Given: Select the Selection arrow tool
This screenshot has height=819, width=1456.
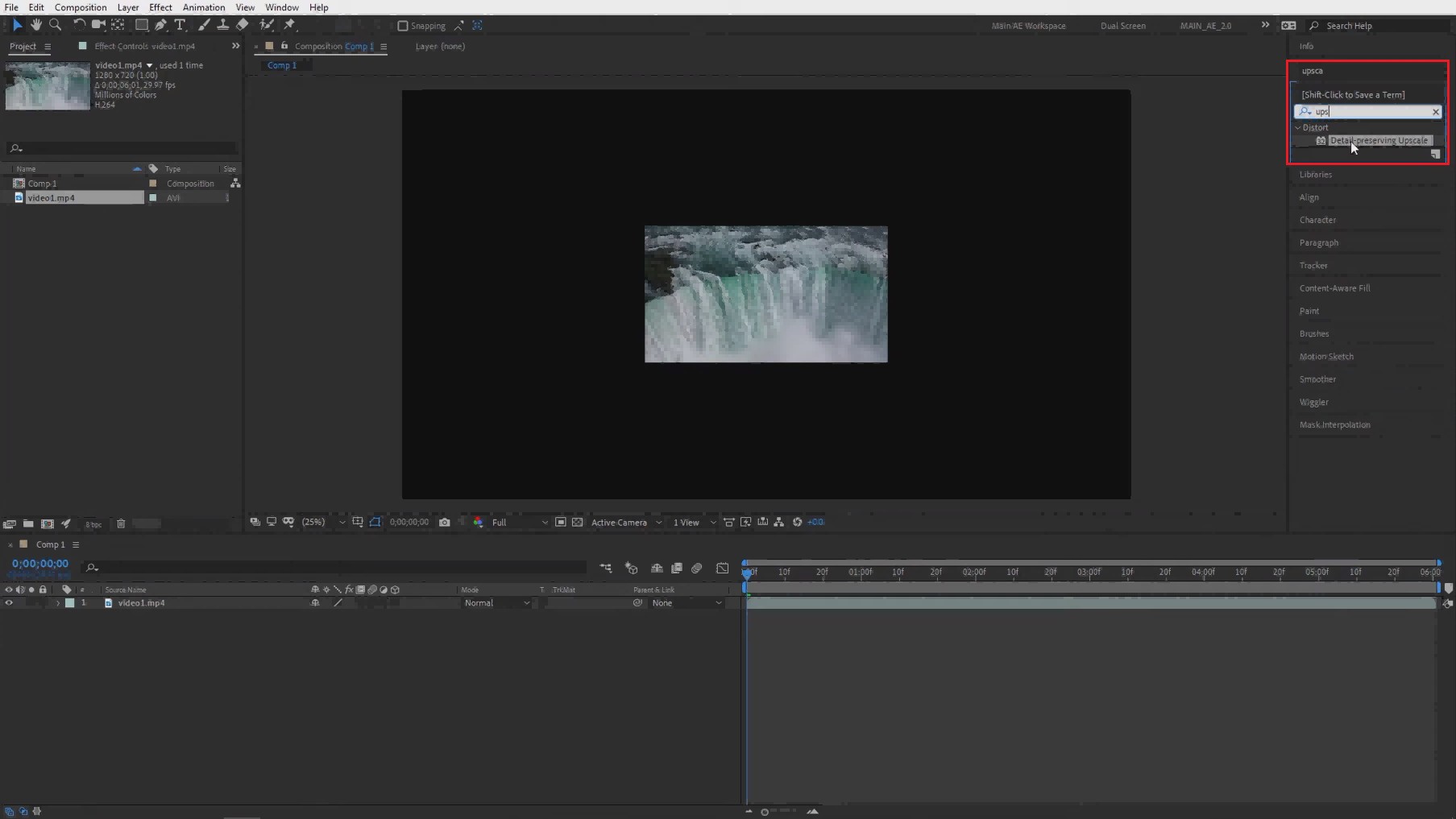Looking at the screenshot, I should pos(17,25).
